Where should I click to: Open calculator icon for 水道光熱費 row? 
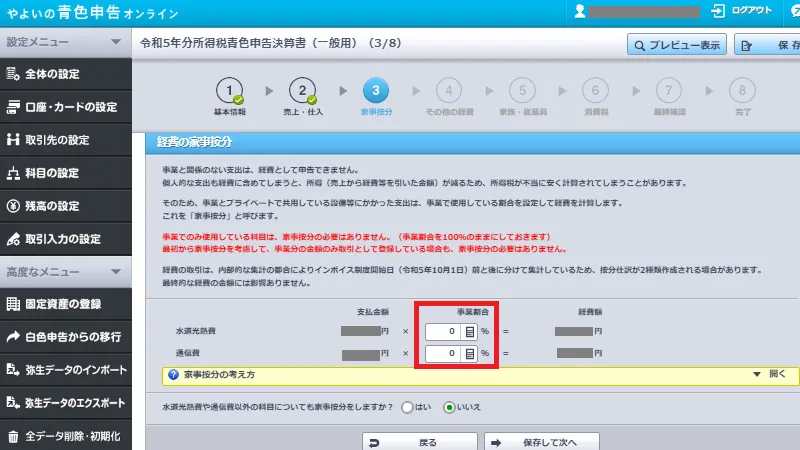pyautogui.click(x=469, y=332)
